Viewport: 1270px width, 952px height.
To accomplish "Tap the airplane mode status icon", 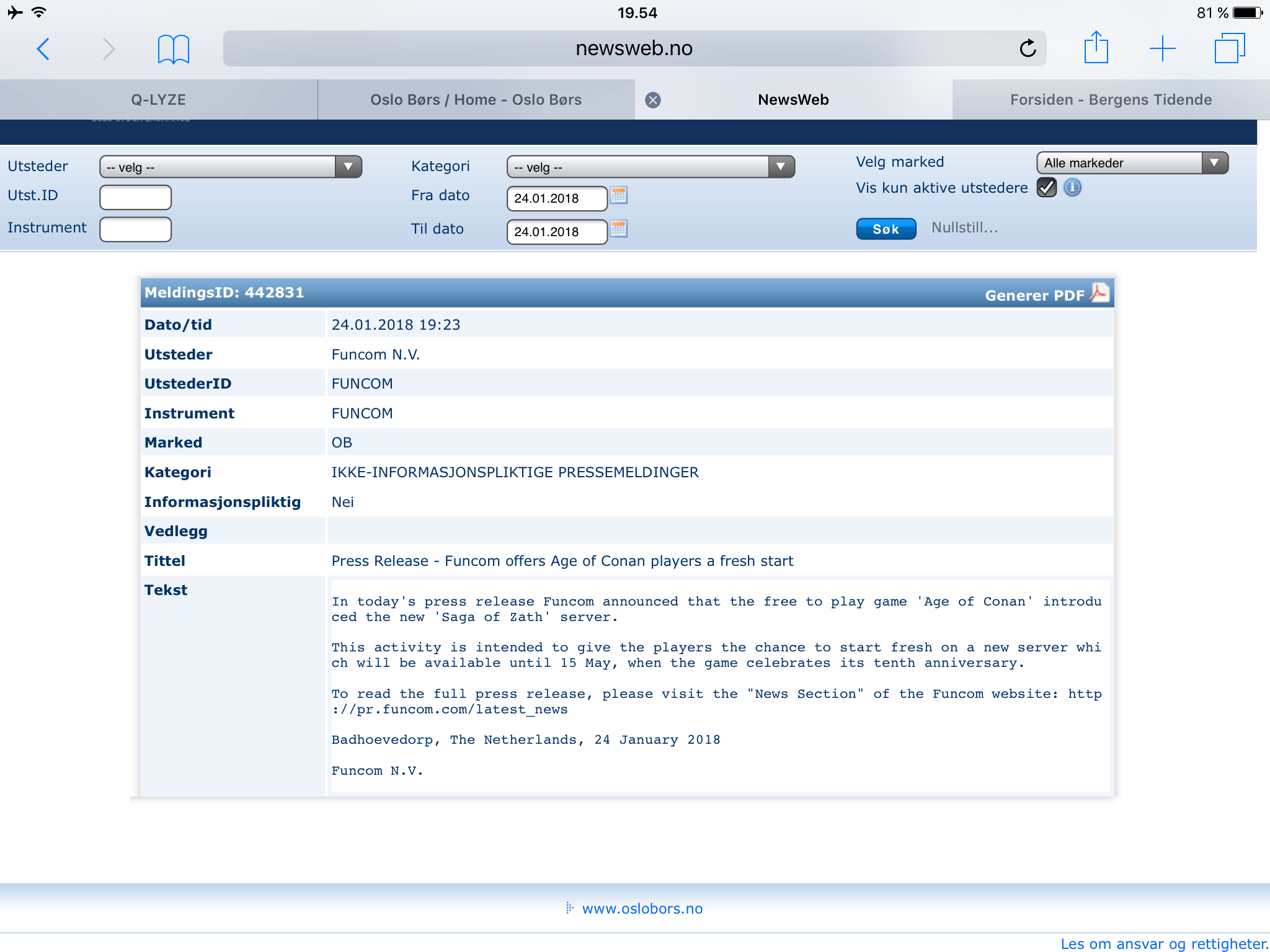I will 15,12.
